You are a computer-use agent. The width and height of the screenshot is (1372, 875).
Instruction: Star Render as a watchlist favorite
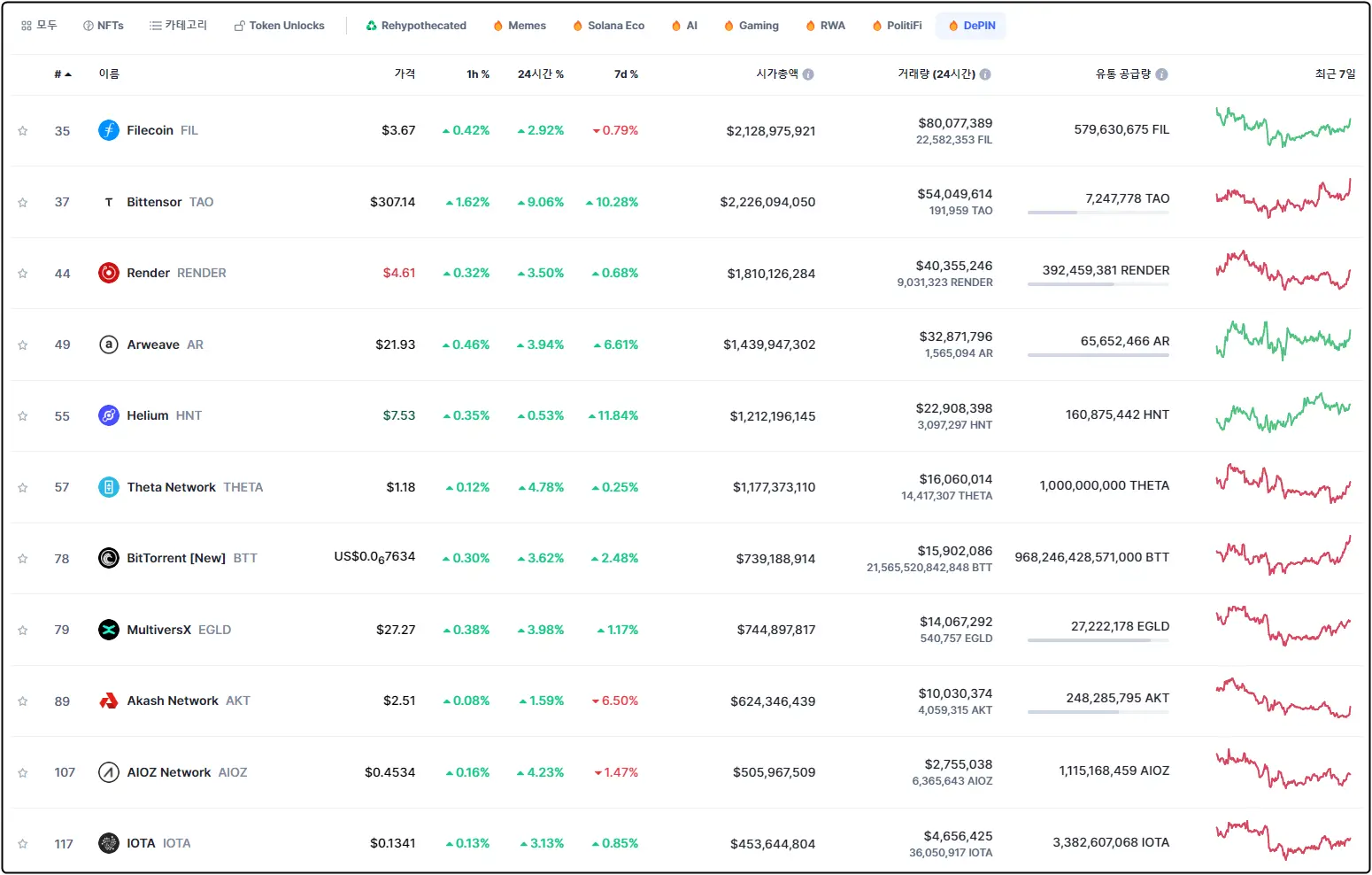click(x=23, y=274)
